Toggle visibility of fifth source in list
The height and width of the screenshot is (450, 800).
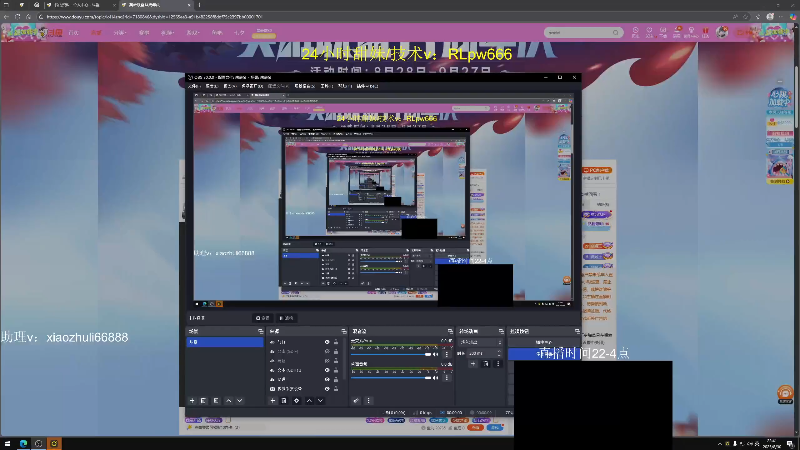tap(327, 380)
